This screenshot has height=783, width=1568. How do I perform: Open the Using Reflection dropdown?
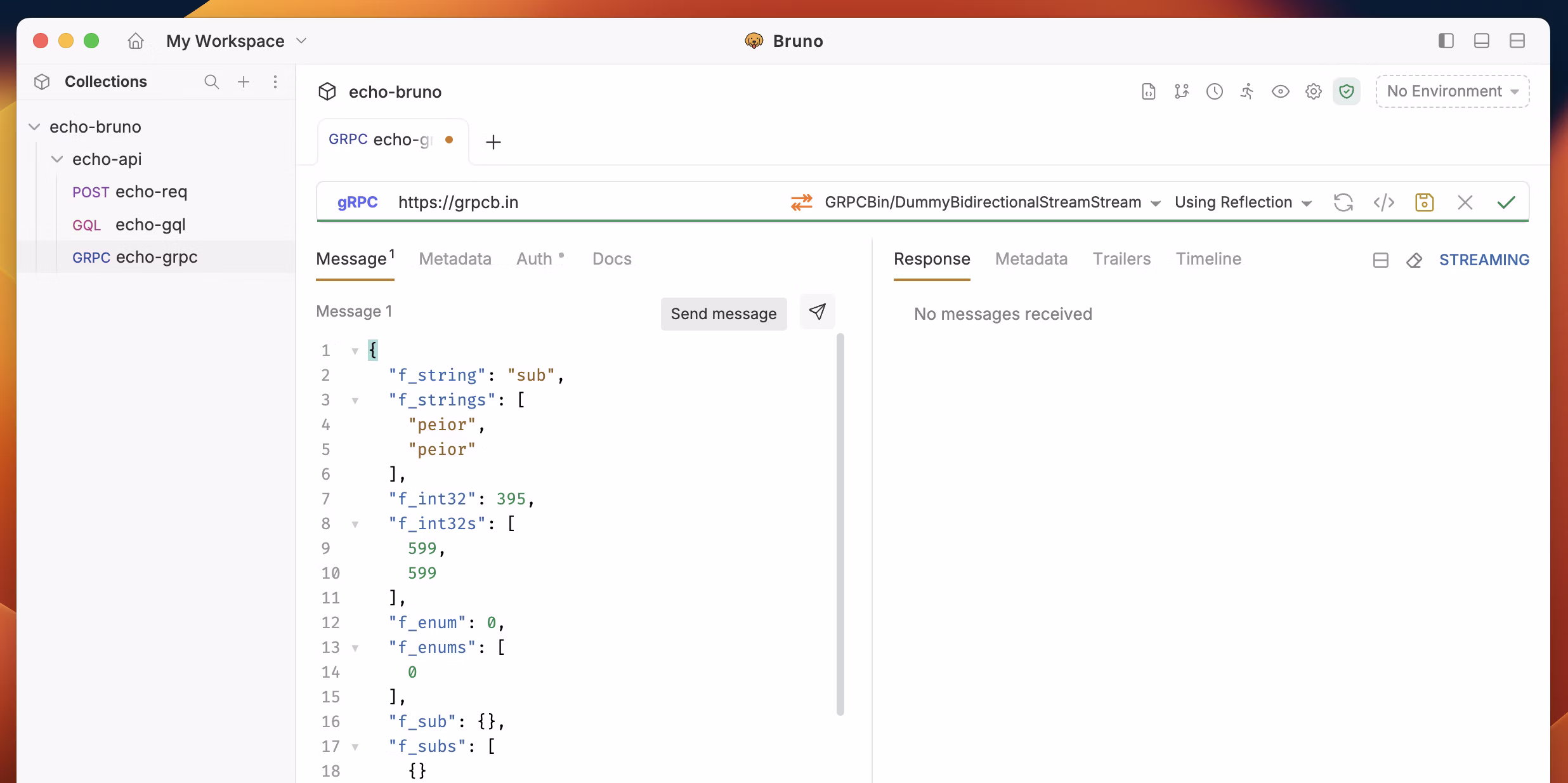pos(1242,202)
